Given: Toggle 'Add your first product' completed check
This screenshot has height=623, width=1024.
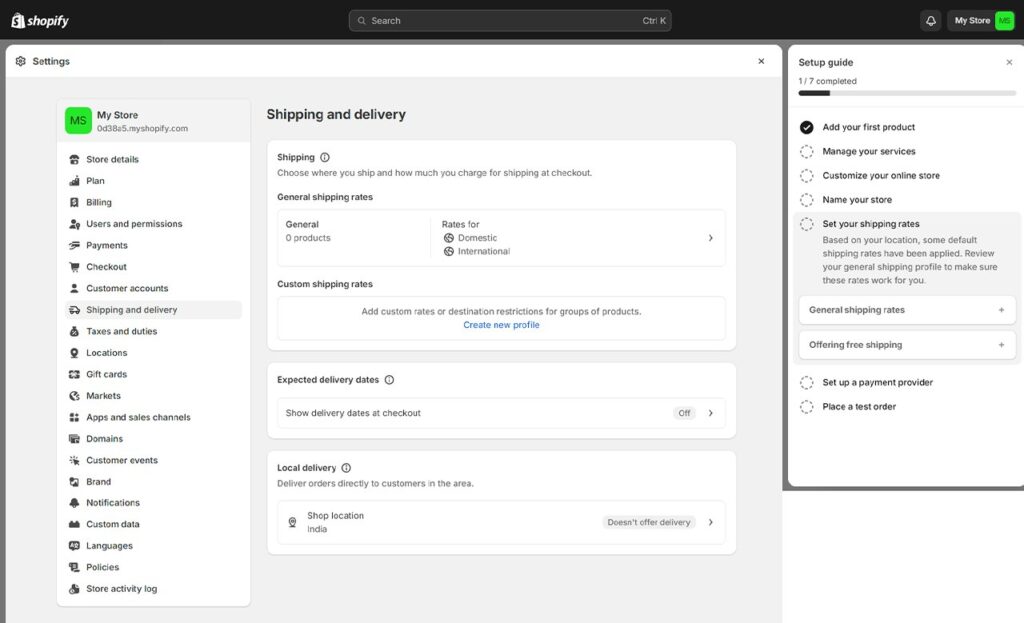Looking at the screenshot, I should coord(807,127).
